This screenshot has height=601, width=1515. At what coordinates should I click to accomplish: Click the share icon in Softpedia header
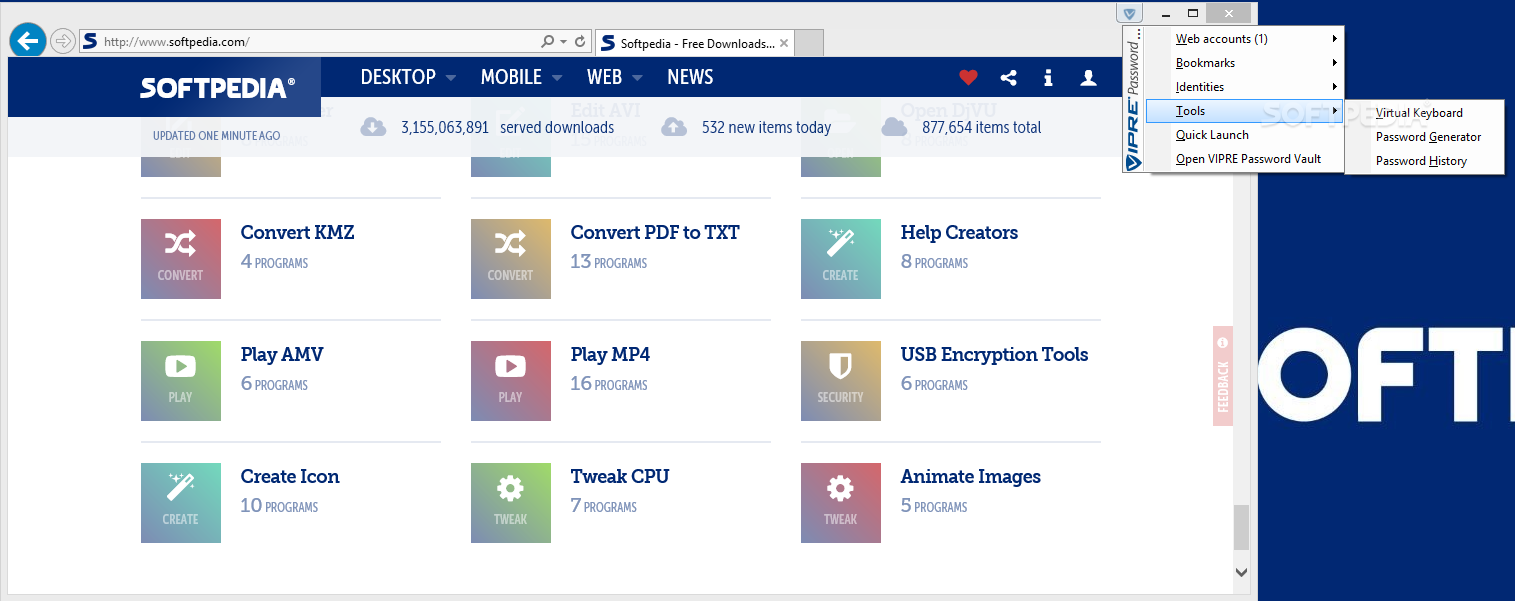pyautogui.click(x=1009, y=77)
